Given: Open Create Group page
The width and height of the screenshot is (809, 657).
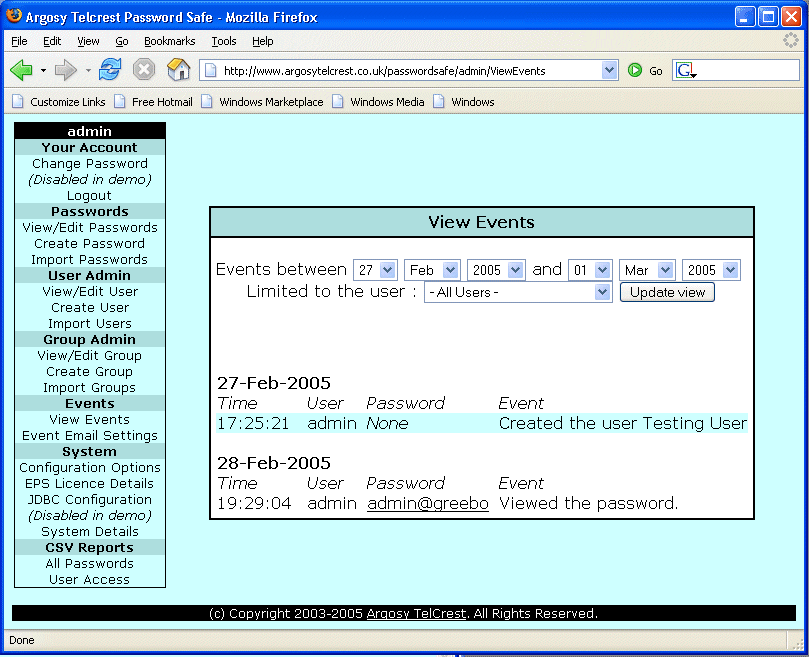Looking at the screenshot, I should pyautogui.click(x=89, y=372).
